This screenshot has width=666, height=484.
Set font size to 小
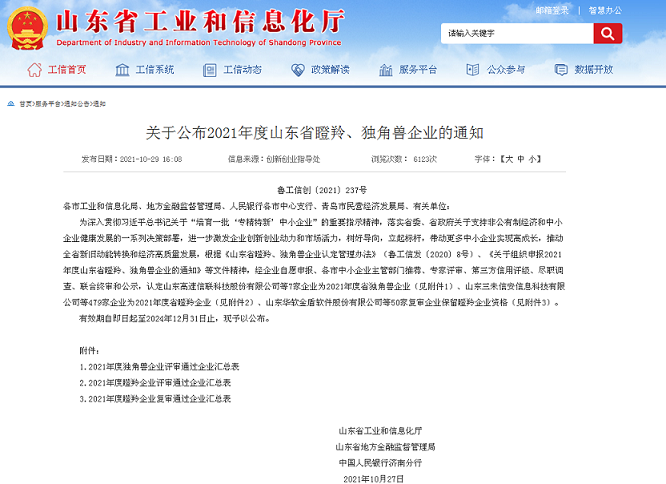coord(532,159)
